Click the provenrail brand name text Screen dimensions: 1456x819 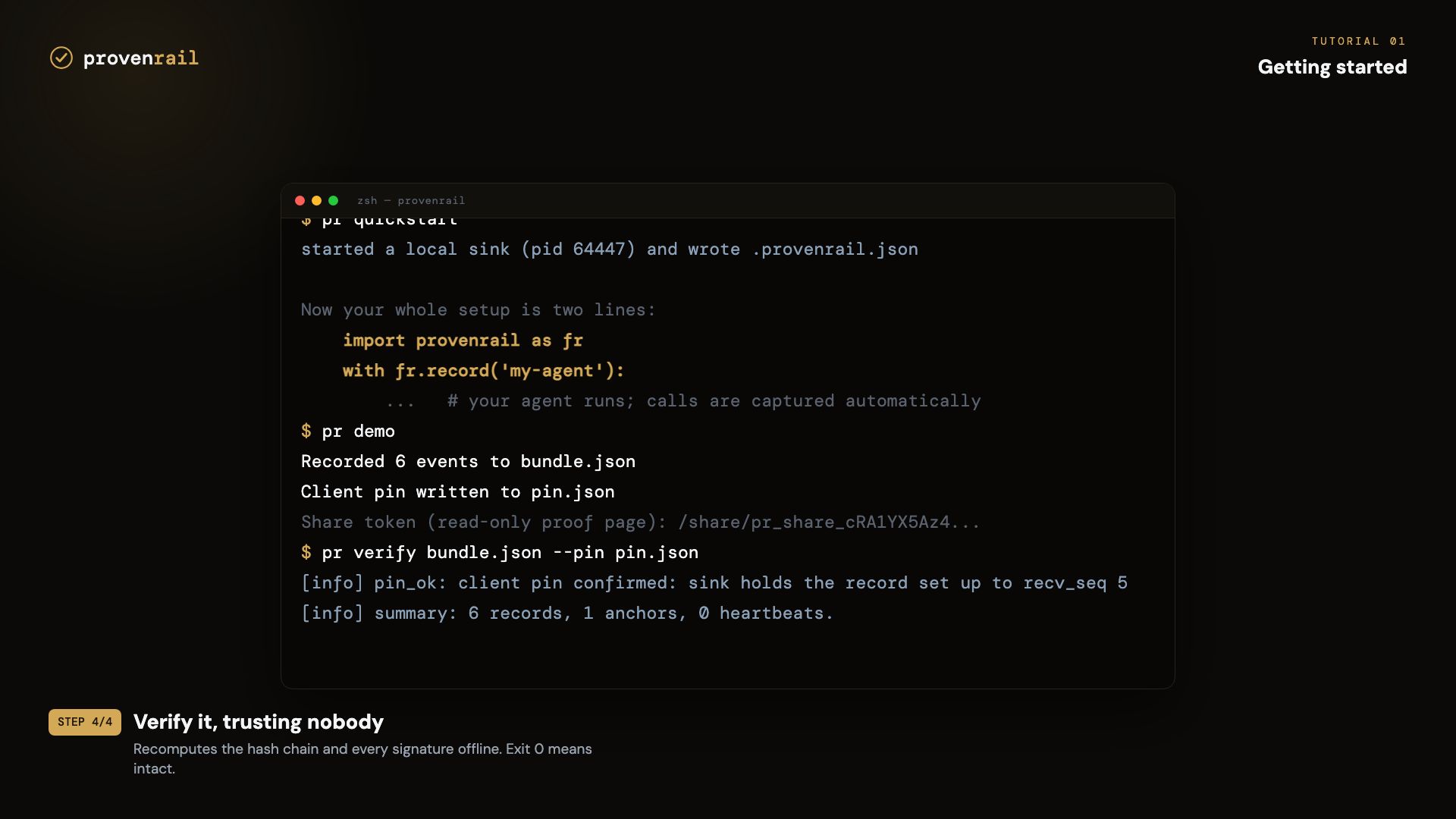tap(140, 58)
